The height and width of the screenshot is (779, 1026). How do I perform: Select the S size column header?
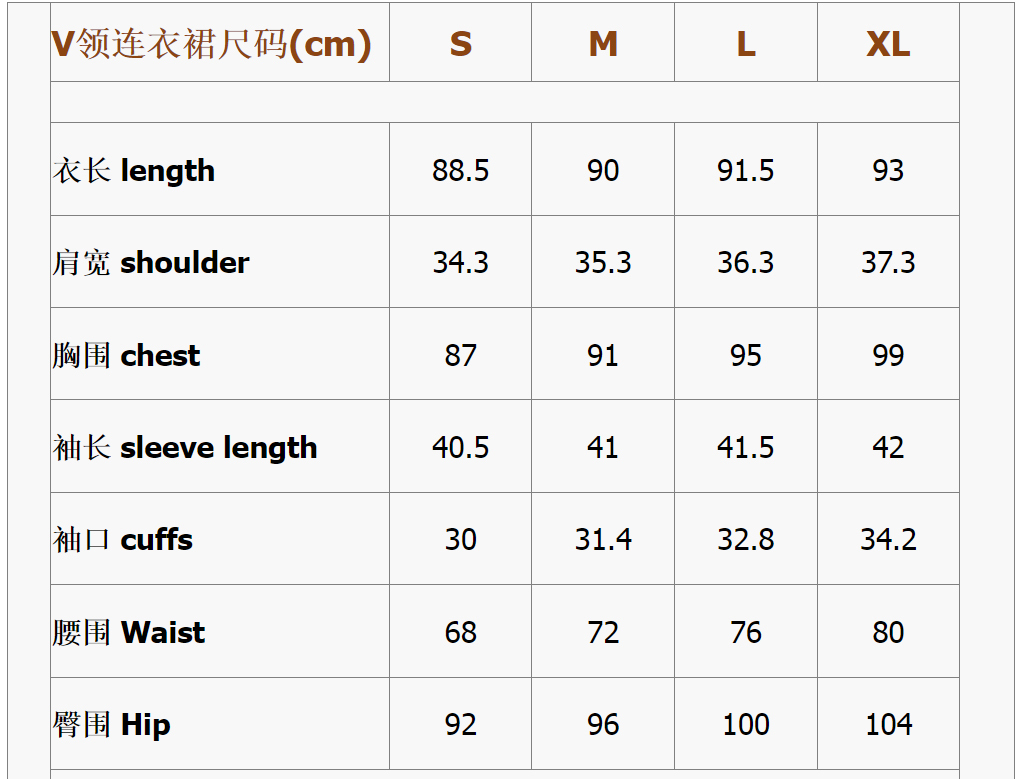click(x=460, y=44)
